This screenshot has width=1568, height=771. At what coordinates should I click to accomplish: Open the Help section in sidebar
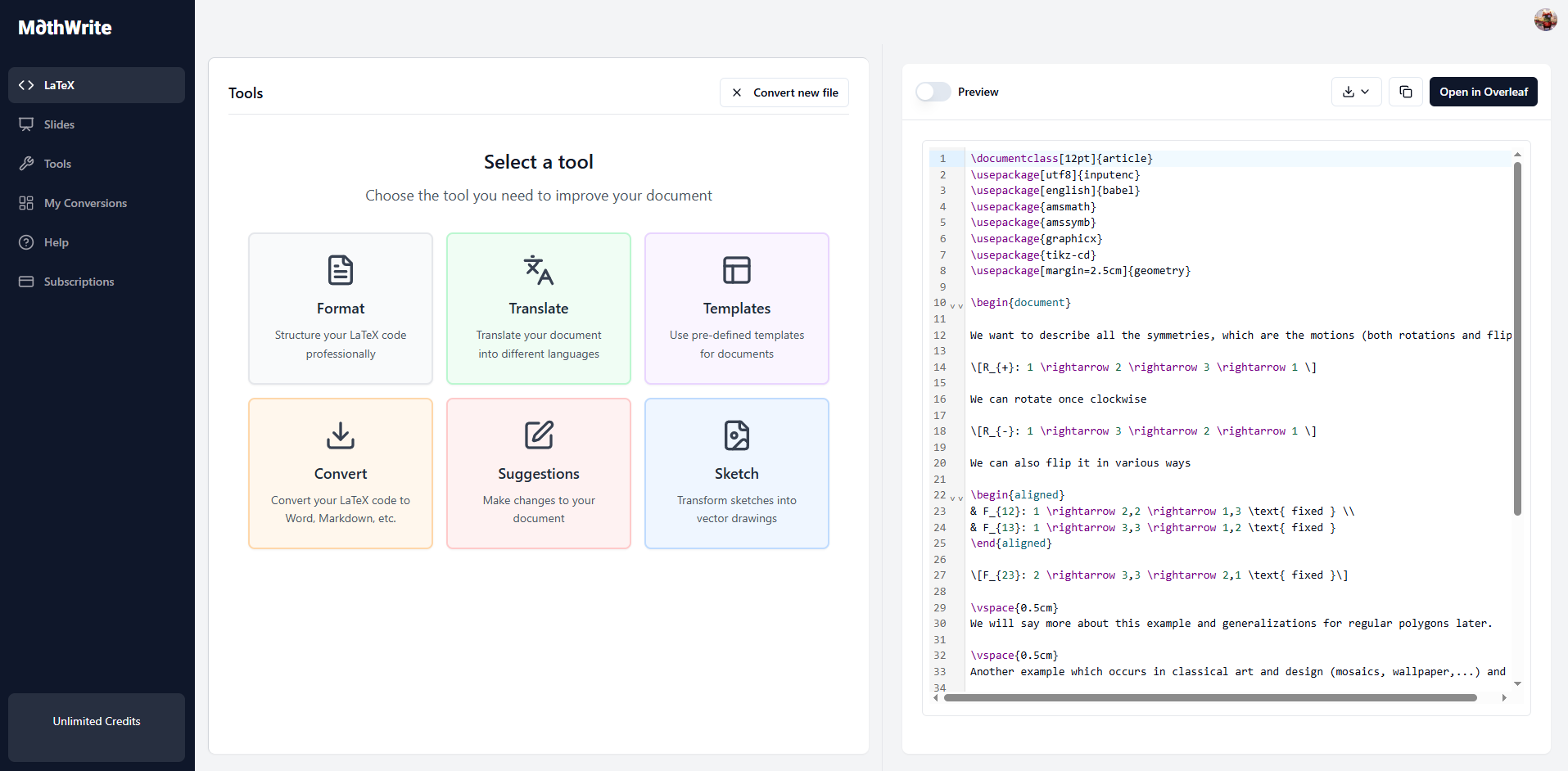(56, 242)
